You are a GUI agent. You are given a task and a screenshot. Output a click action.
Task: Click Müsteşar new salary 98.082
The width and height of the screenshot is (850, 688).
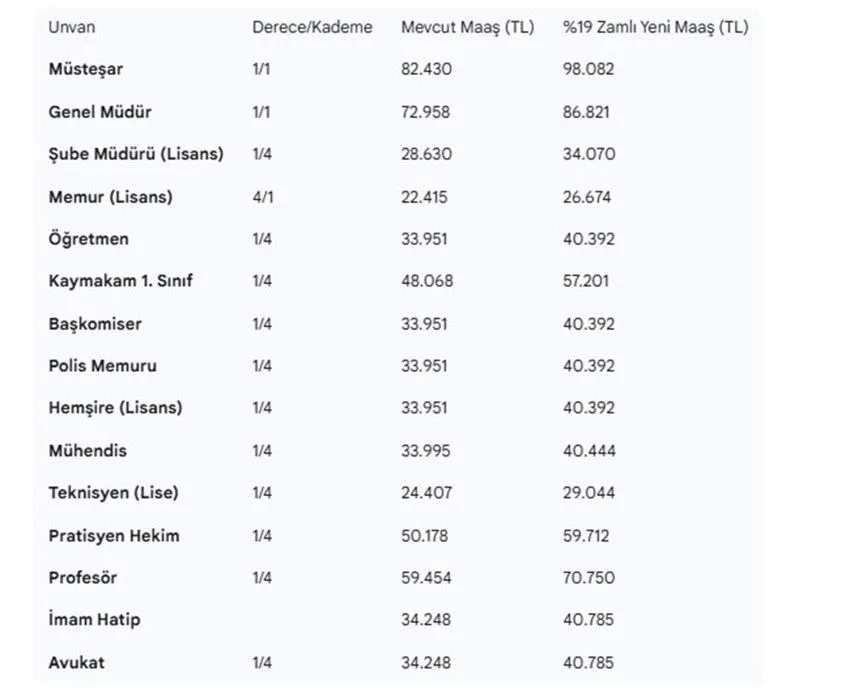pos(588,69)
